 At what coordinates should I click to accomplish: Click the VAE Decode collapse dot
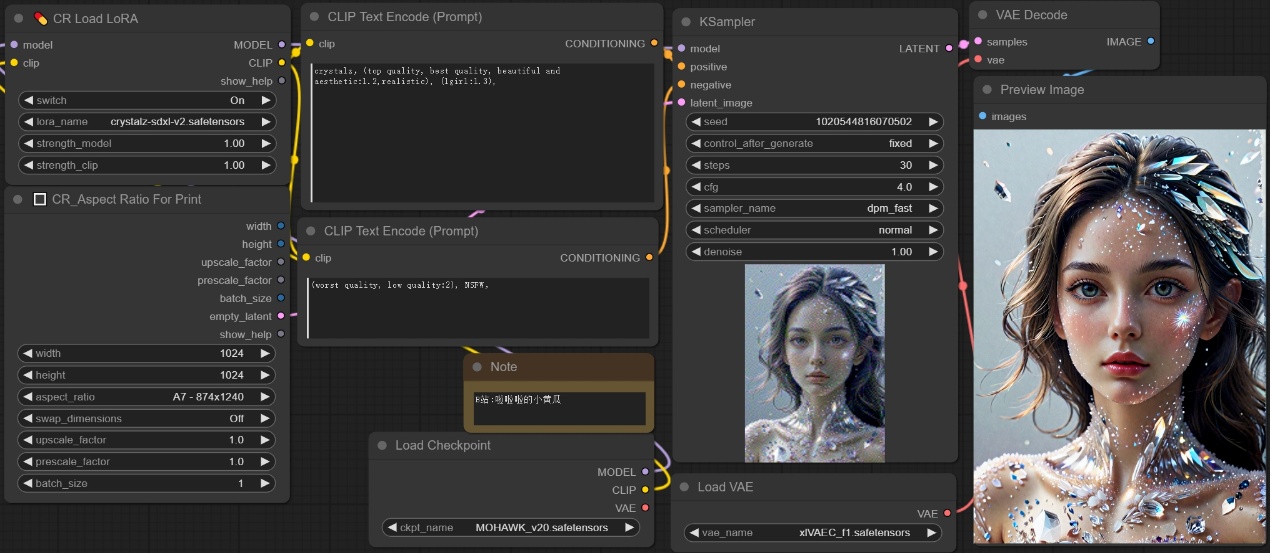tap(982, 15)
